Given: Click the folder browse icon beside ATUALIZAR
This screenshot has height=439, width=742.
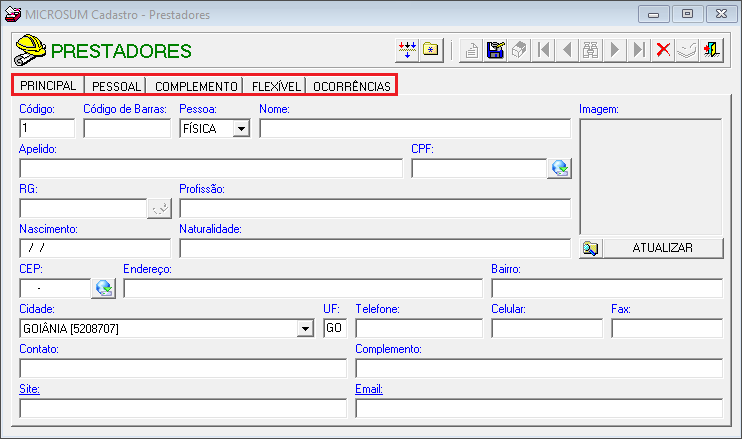Looking at the screenshot, I should (x=590, y=248).
